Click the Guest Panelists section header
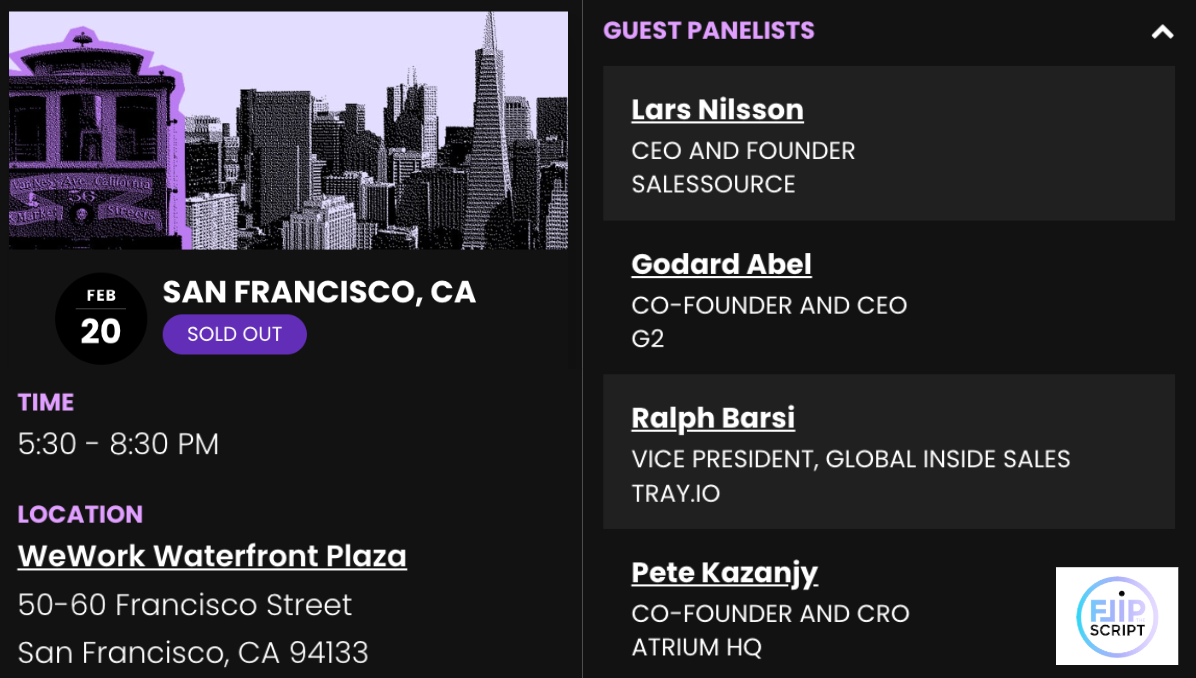The width and height of the screenshot is (1196, 678). click(708, 31)
